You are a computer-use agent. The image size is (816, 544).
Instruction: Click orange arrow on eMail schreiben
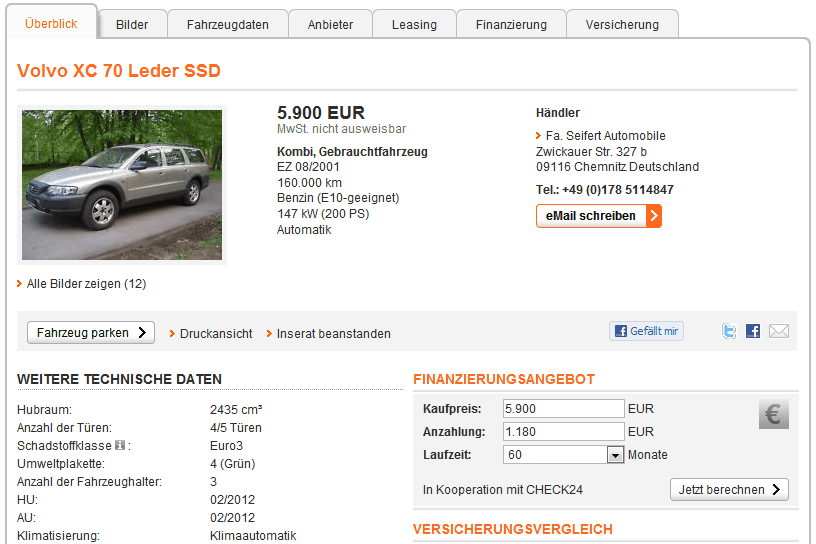654,216
